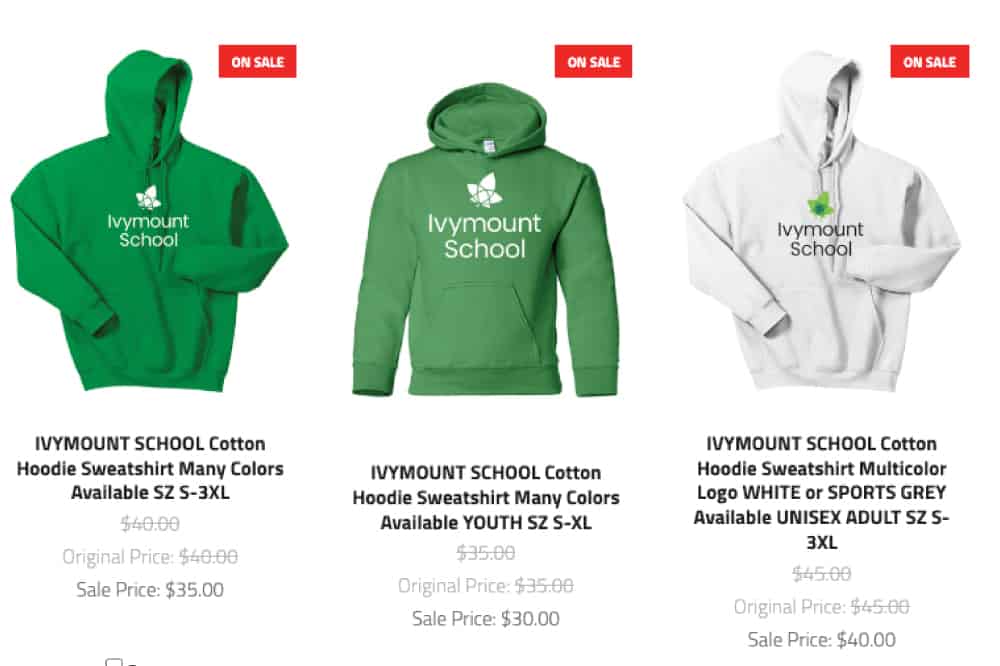Click the Original Price $45.00 line

821,606
